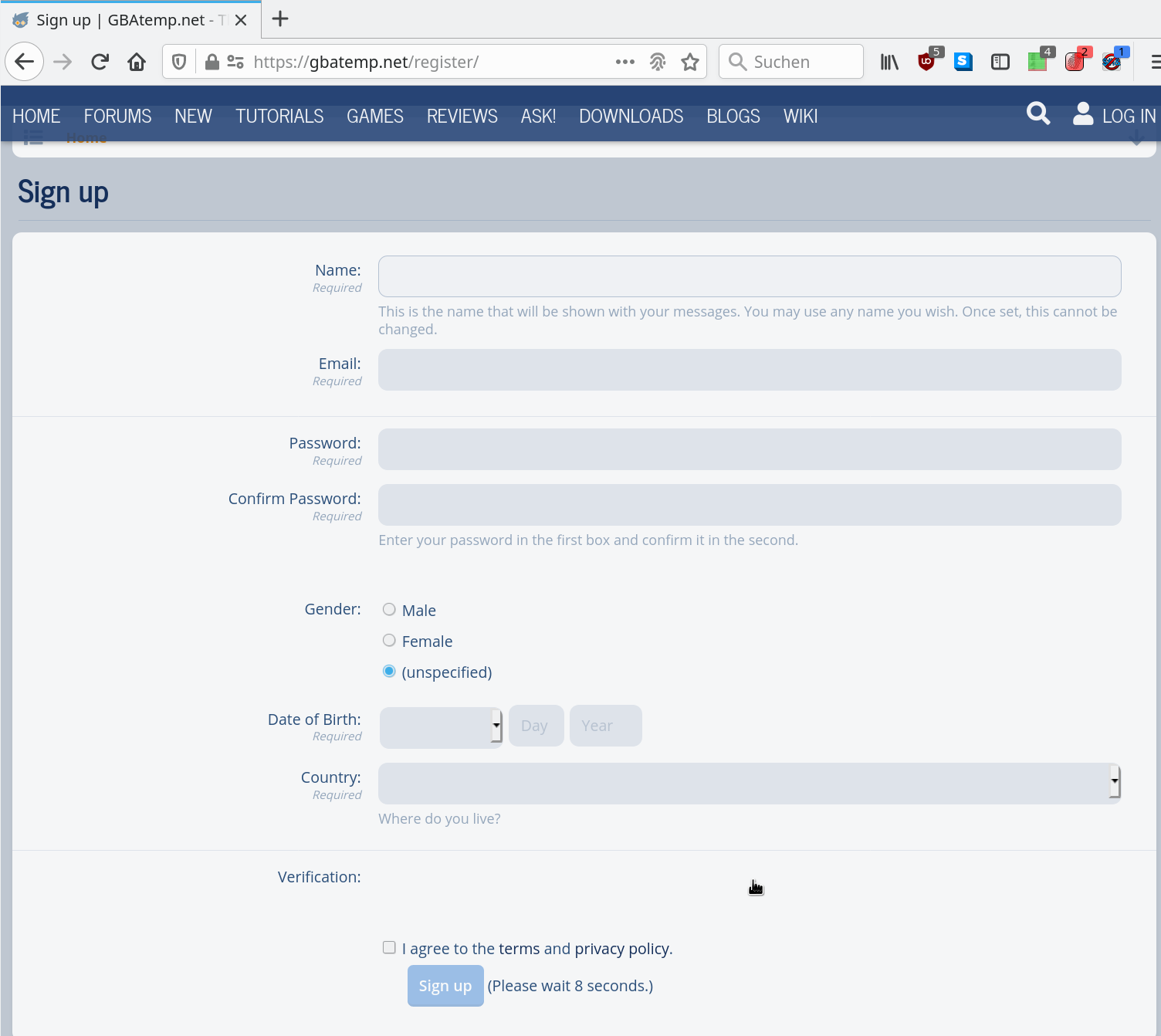The image size is (1161, 1036).
Task: Click the Suchen search box
Action: (x=791, y=62)
